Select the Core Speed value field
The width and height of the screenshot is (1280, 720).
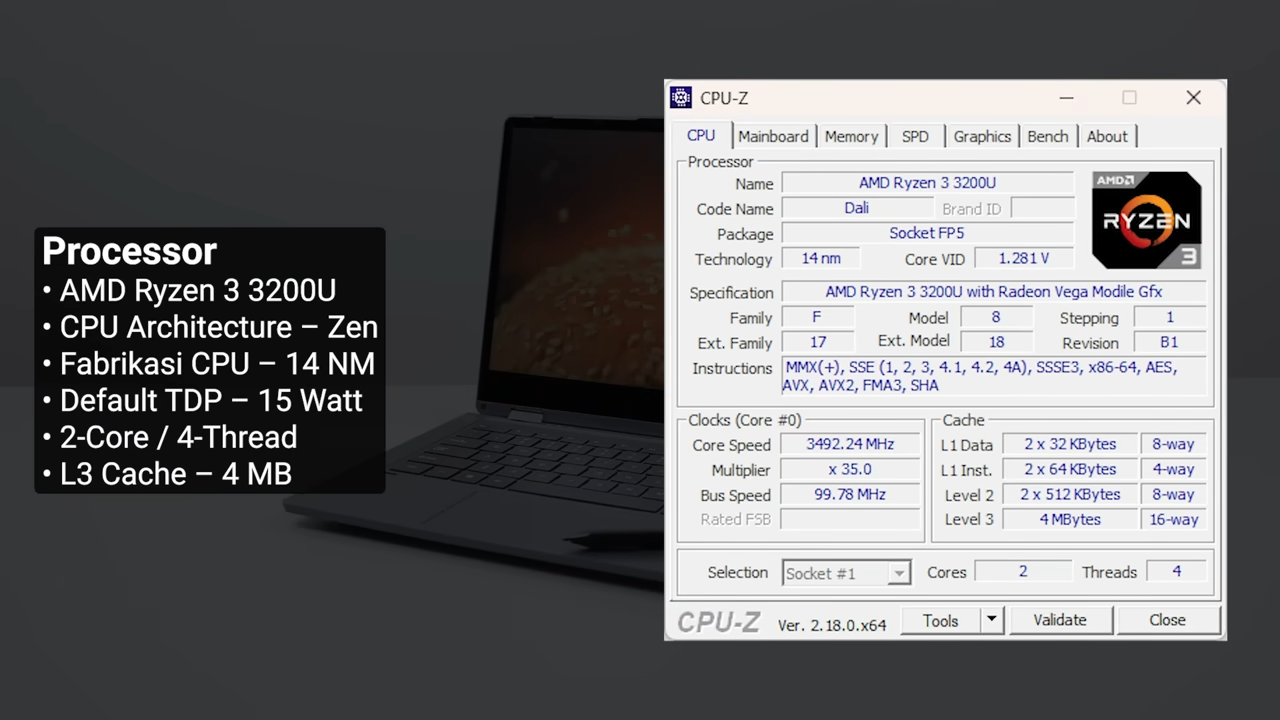[x=850, y=444]
